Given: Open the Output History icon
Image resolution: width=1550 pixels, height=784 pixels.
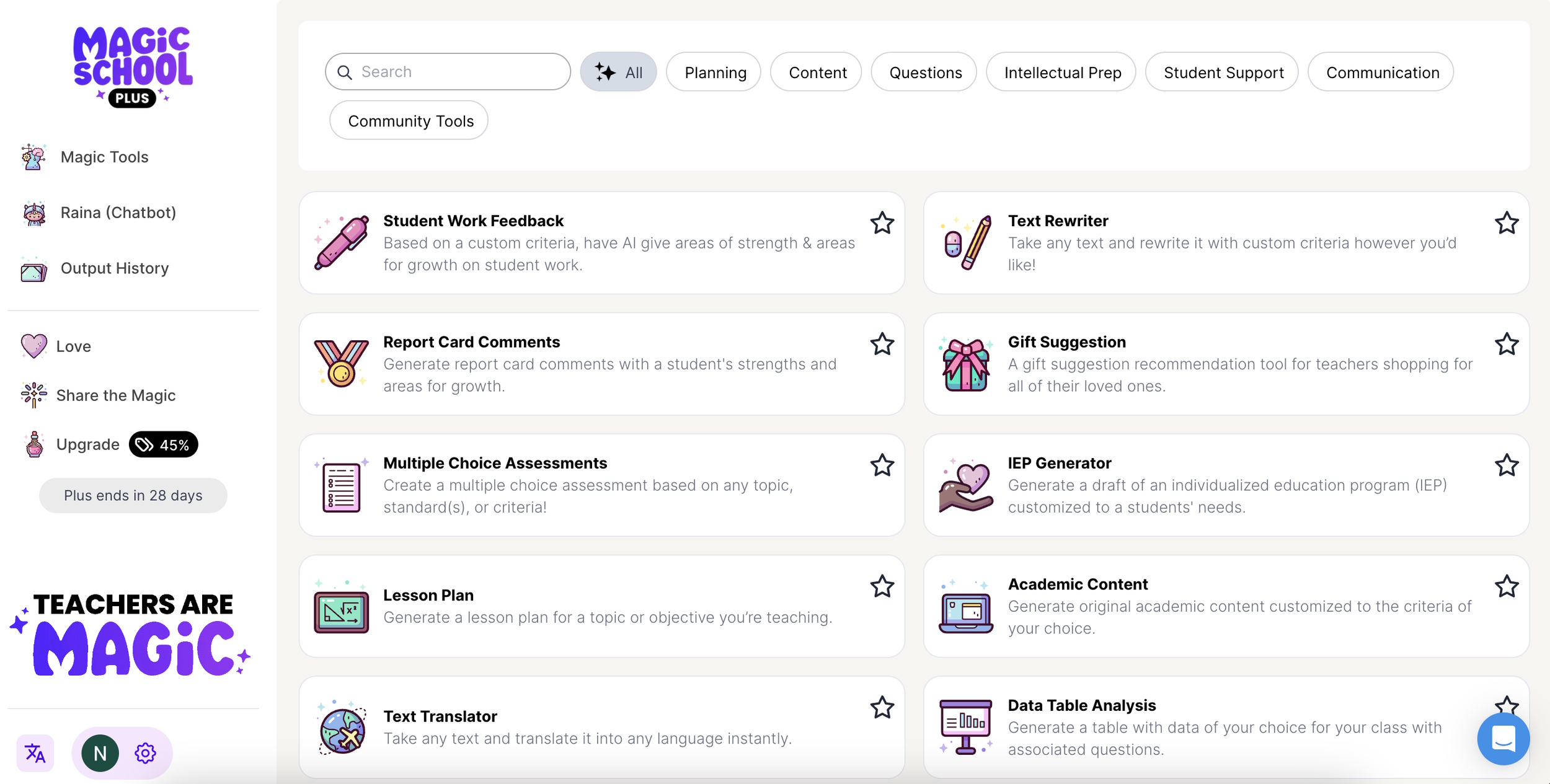Looking at the screenshot, I should [x=34, y=270].
